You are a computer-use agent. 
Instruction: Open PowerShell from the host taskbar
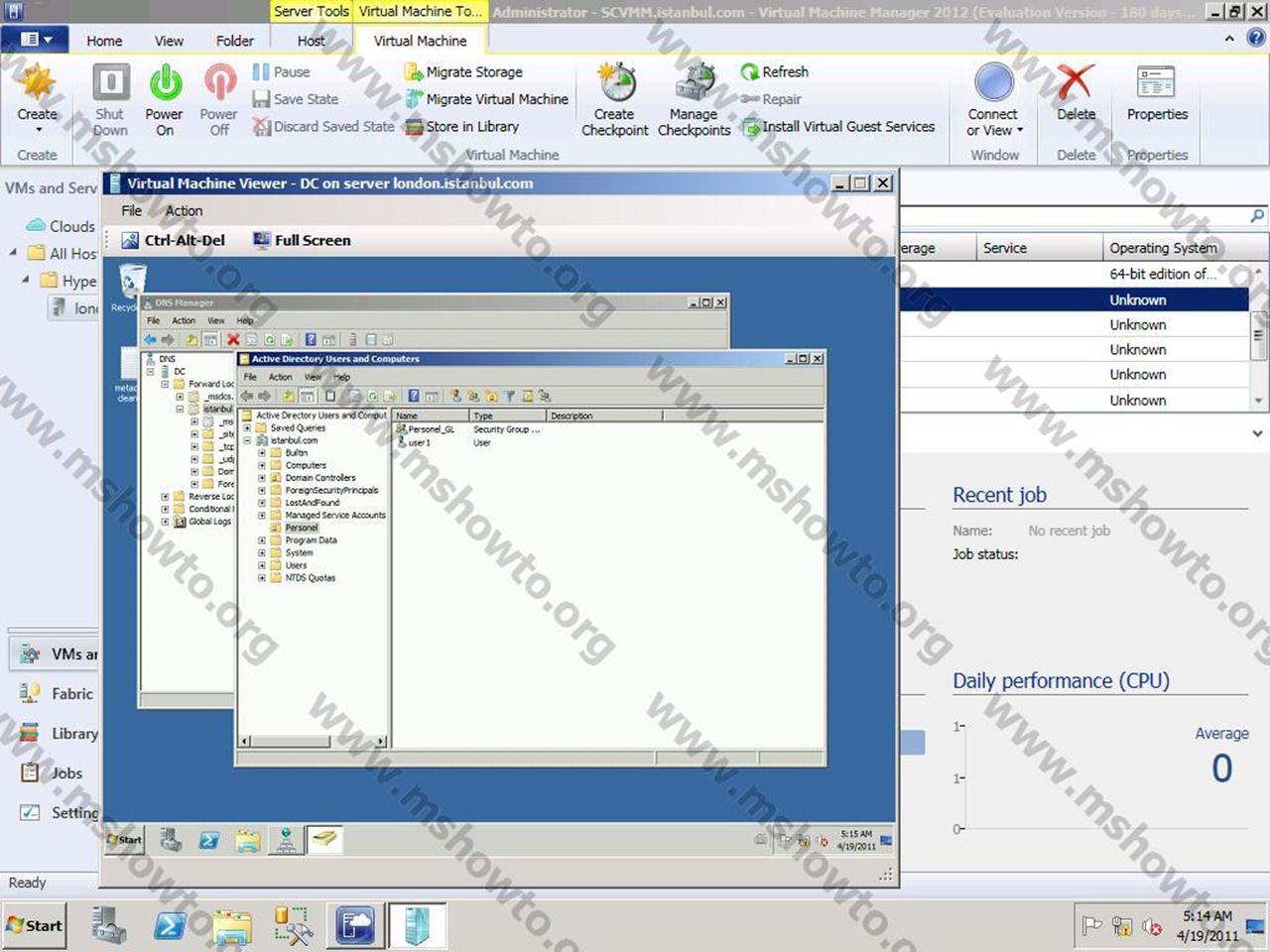pos(170,926)
